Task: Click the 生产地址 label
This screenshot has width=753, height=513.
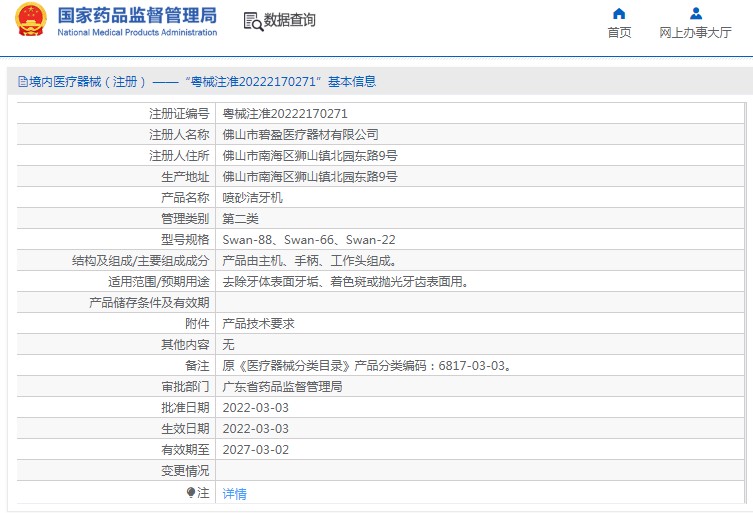Action: [185, 177]
